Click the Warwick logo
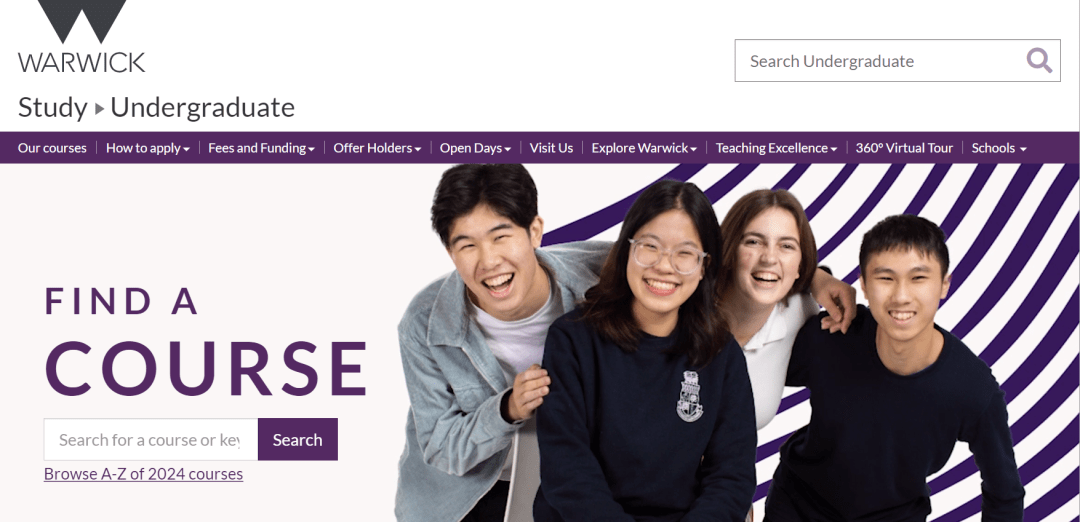This screenshot has width=1080, height=522. click(x=81, y=36)
